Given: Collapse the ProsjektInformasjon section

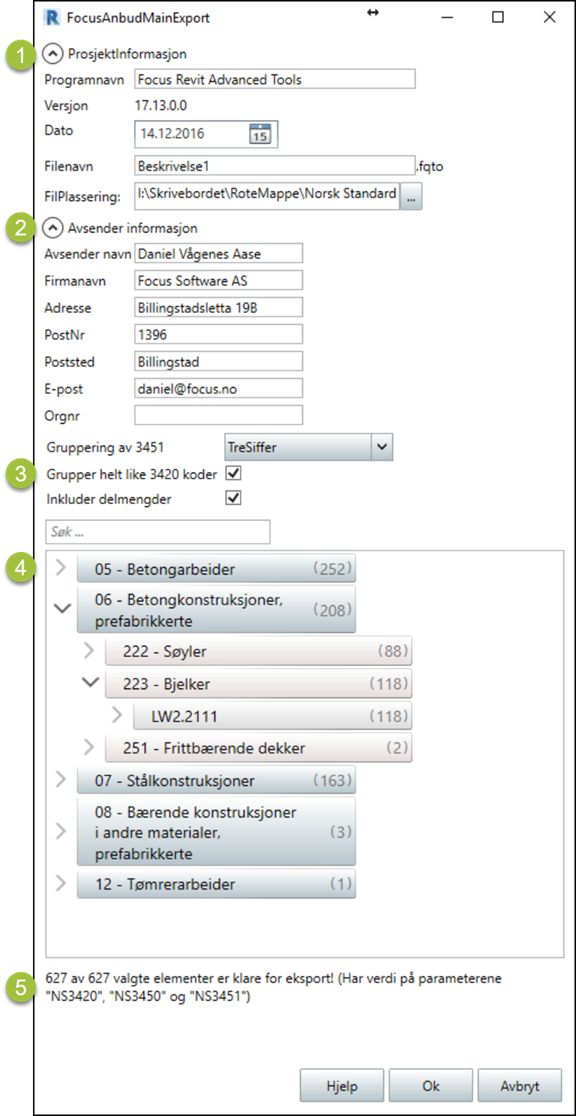Looking at the screenshot, I should pyautogui.click(x=53, y=53).
